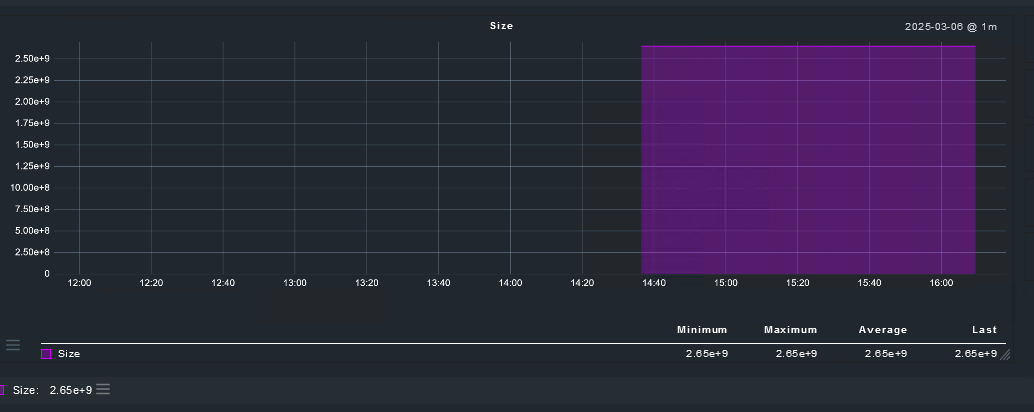
Task: Click the 14:00 mark on the time axis
Action: coord(510,284)
